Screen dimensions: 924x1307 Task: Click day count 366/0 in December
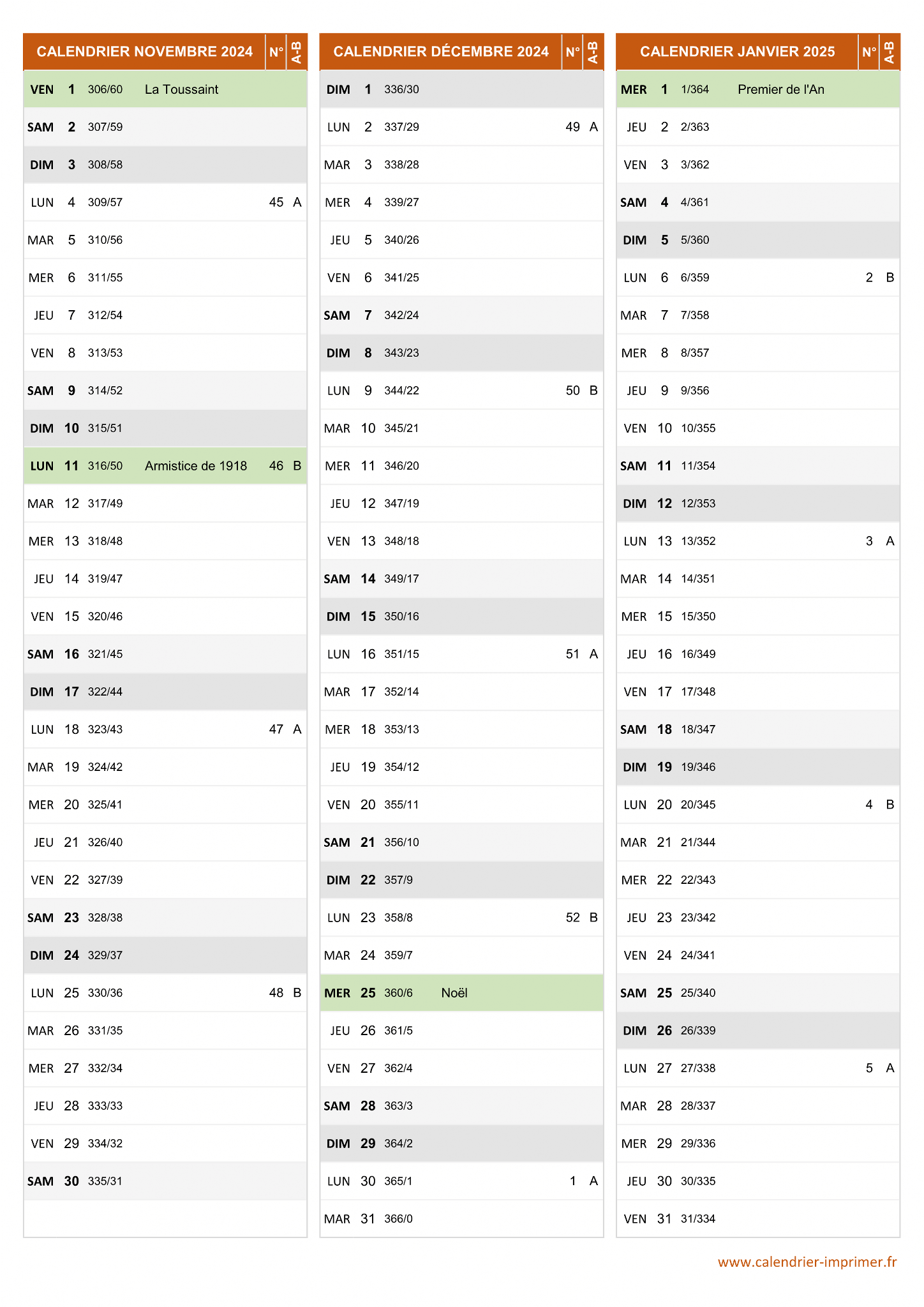(x=398, y=1219)
